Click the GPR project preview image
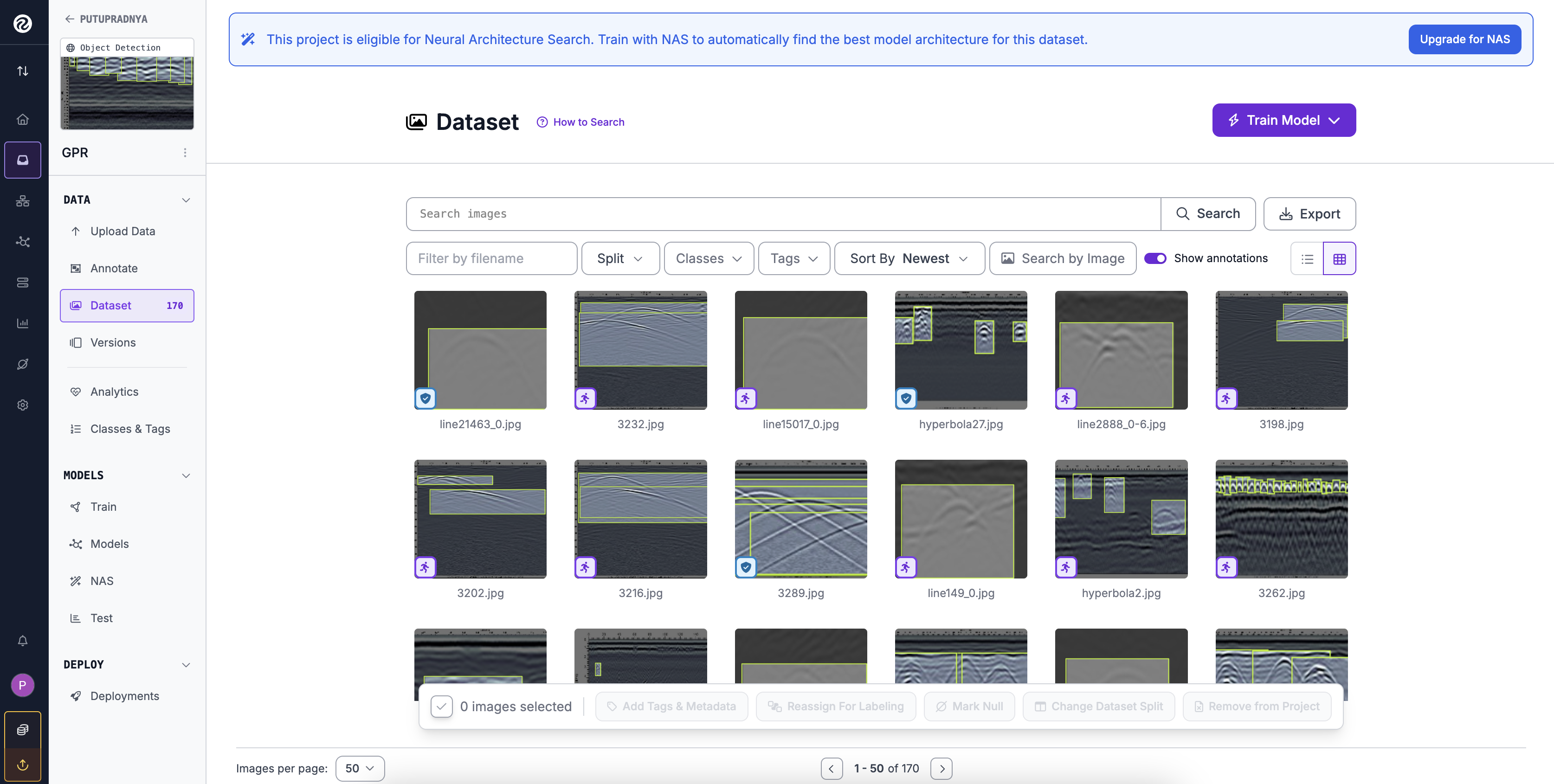This screenshot has height=784, width=1554. point(127,93)
